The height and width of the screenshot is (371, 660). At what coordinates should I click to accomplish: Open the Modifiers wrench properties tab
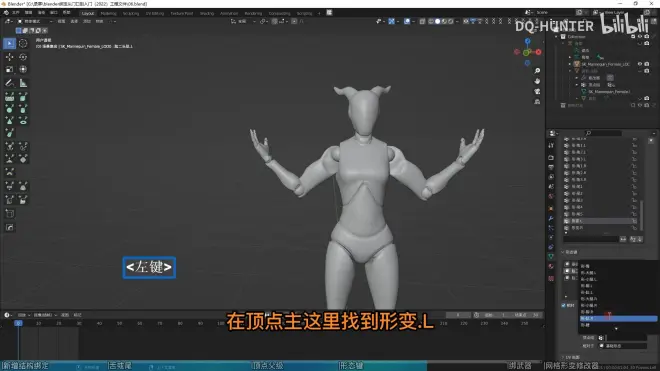[551, 219]
